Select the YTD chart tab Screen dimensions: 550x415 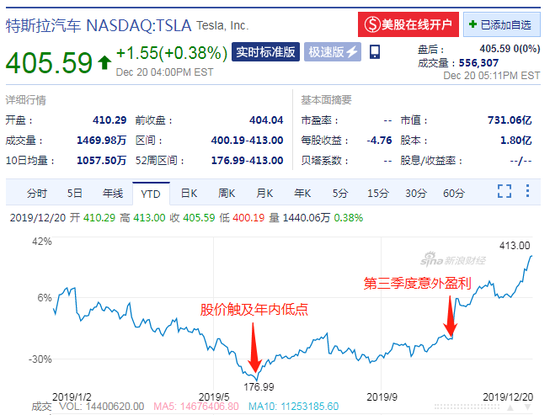point(151,194)
